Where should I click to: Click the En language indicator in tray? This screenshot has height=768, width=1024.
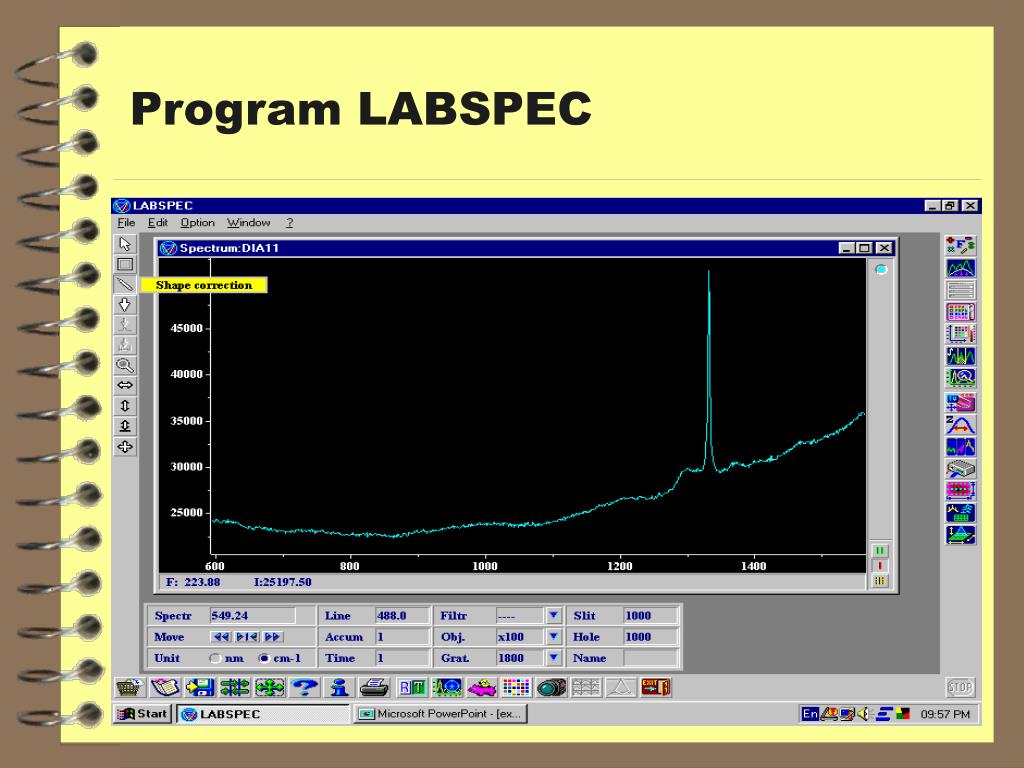tap(810, 714)
